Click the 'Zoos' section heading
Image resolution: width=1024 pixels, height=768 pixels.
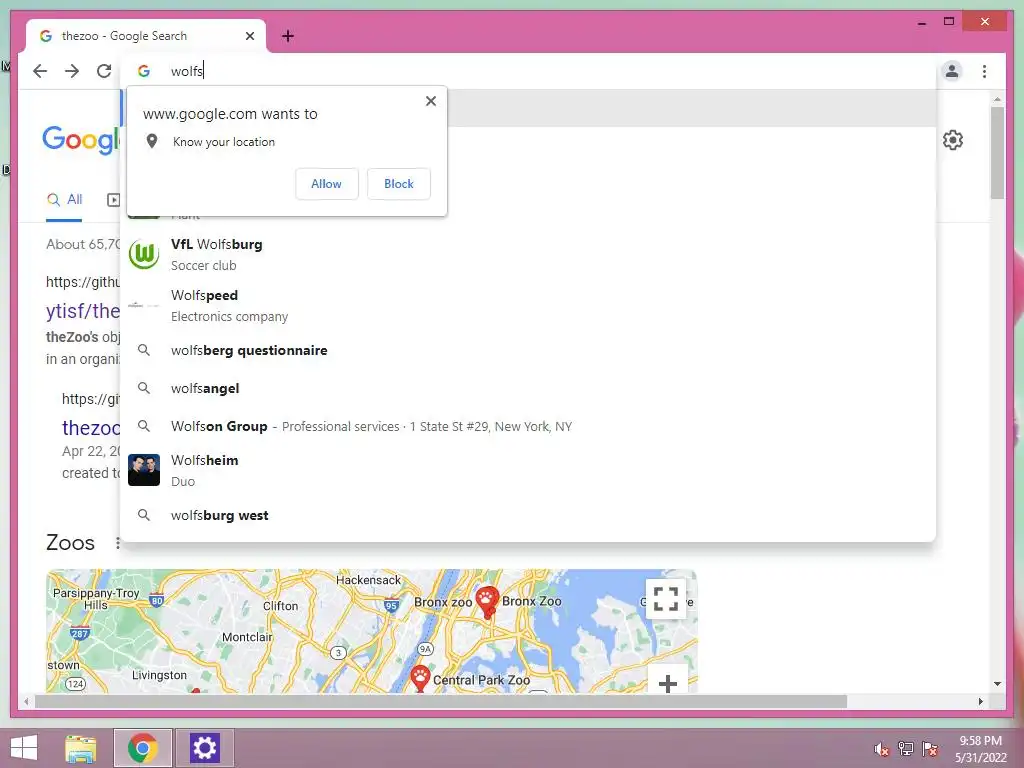pyautogui.click(x=71, y=543)
